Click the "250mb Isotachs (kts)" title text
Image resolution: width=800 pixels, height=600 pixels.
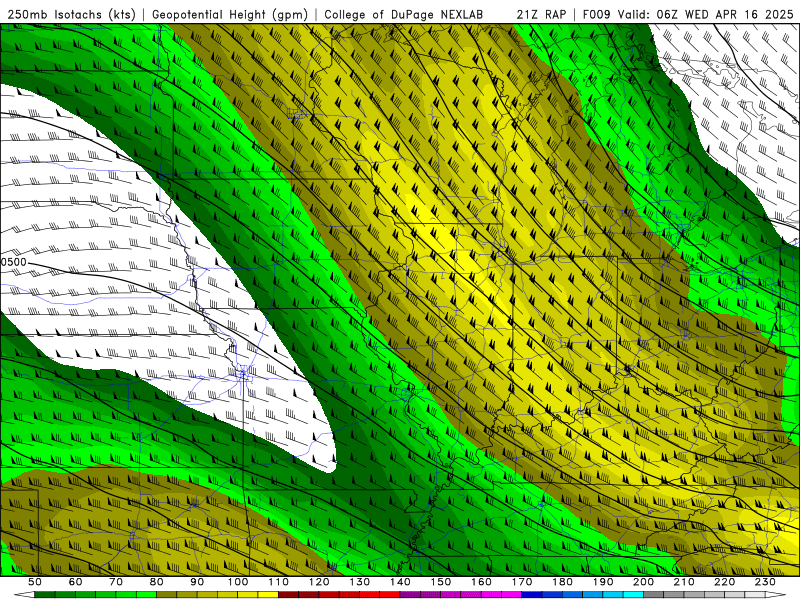coord(72,15)
